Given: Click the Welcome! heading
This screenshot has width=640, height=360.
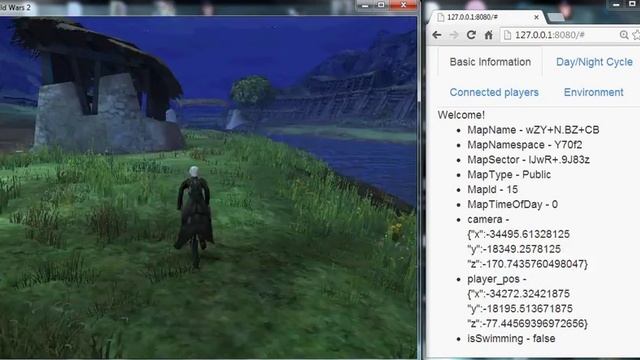Looking at the screenshot, I should click(x=461, y=115).
